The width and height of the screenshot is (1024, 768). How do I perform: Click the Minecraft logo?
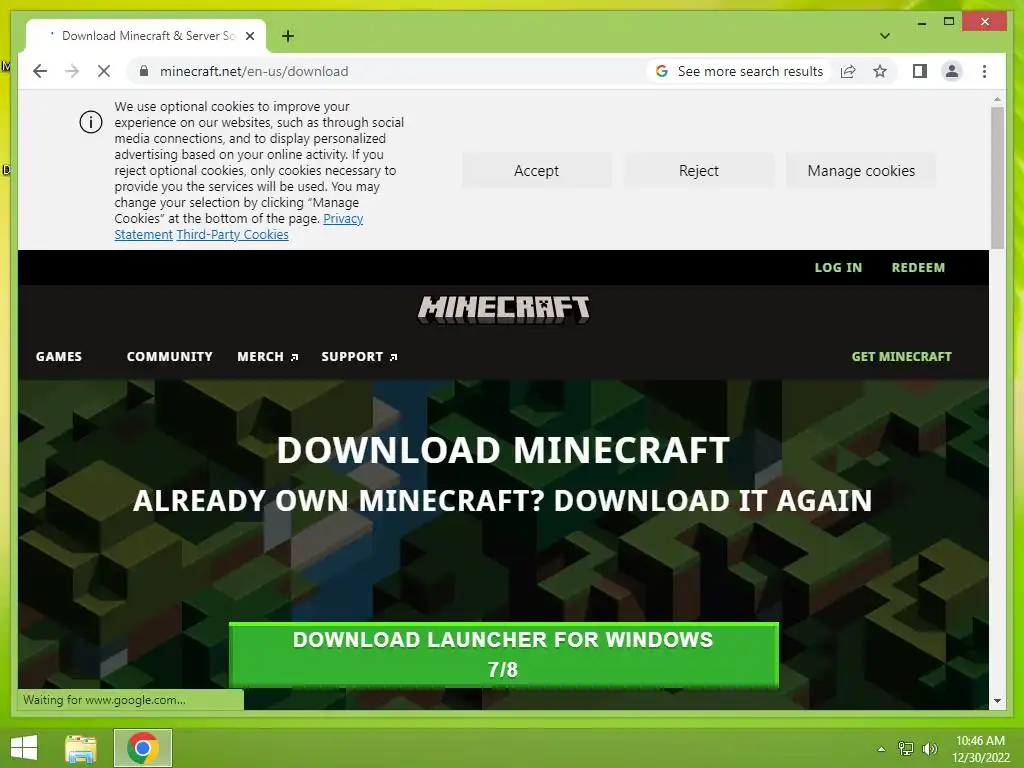(x=504, y=309)
